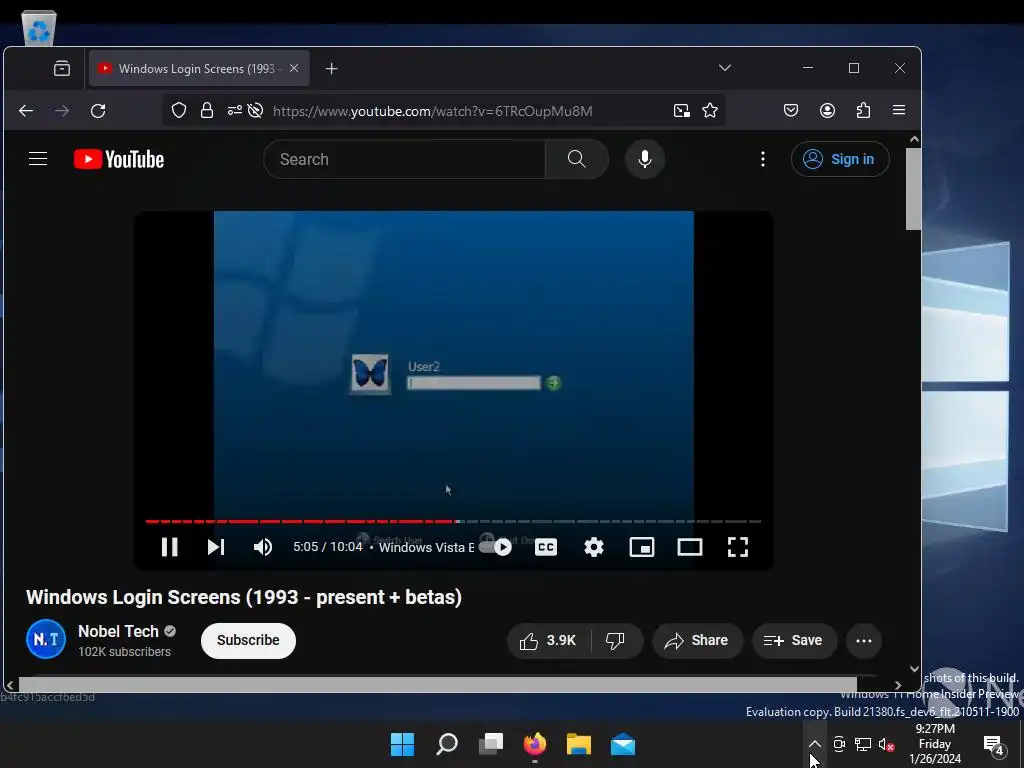Open Task View on taskbar

tap(491, 744)
